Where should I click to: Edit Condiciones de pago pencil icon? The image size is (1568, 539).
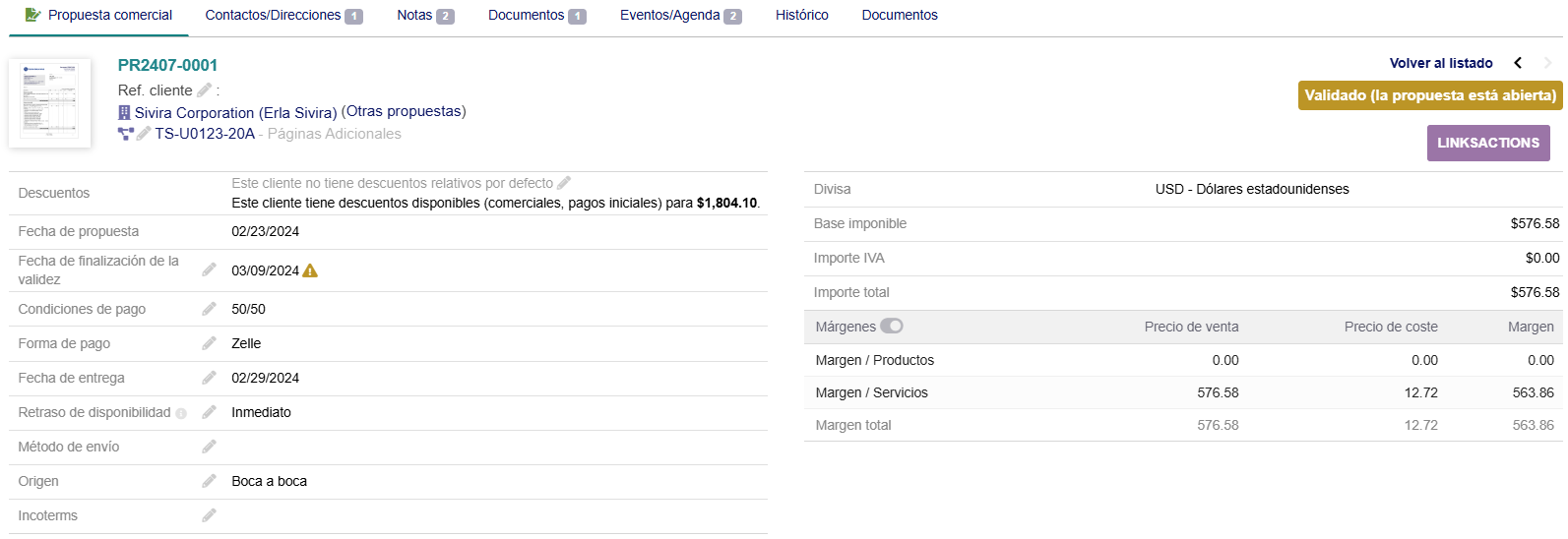pos(209,309)
